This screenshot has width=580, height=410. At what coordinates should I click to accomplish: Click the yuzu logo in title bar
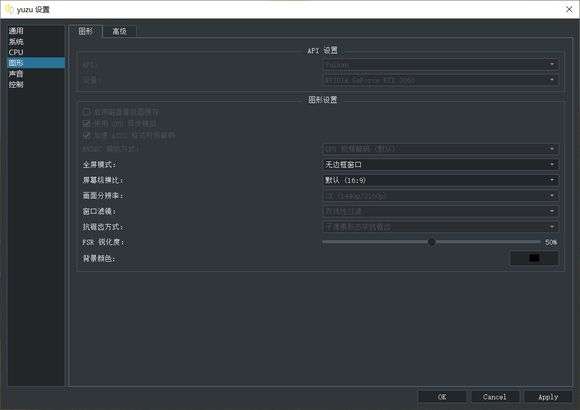(9, 9)
